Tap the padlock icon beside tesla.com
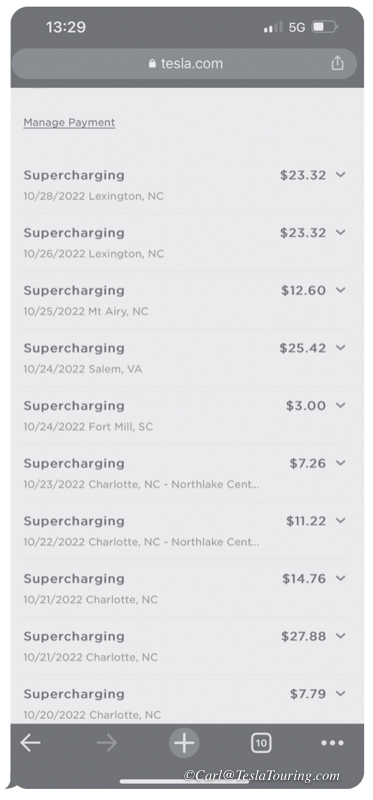Screen dimensions: 373x800 [x=152, y=63]
